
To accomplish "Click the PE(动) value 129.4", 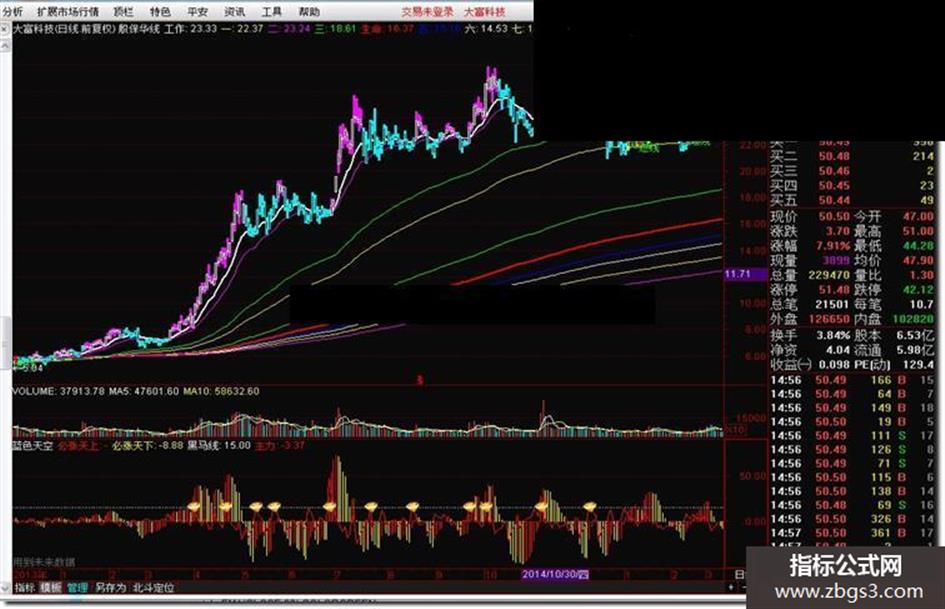I will coord(919,365).
